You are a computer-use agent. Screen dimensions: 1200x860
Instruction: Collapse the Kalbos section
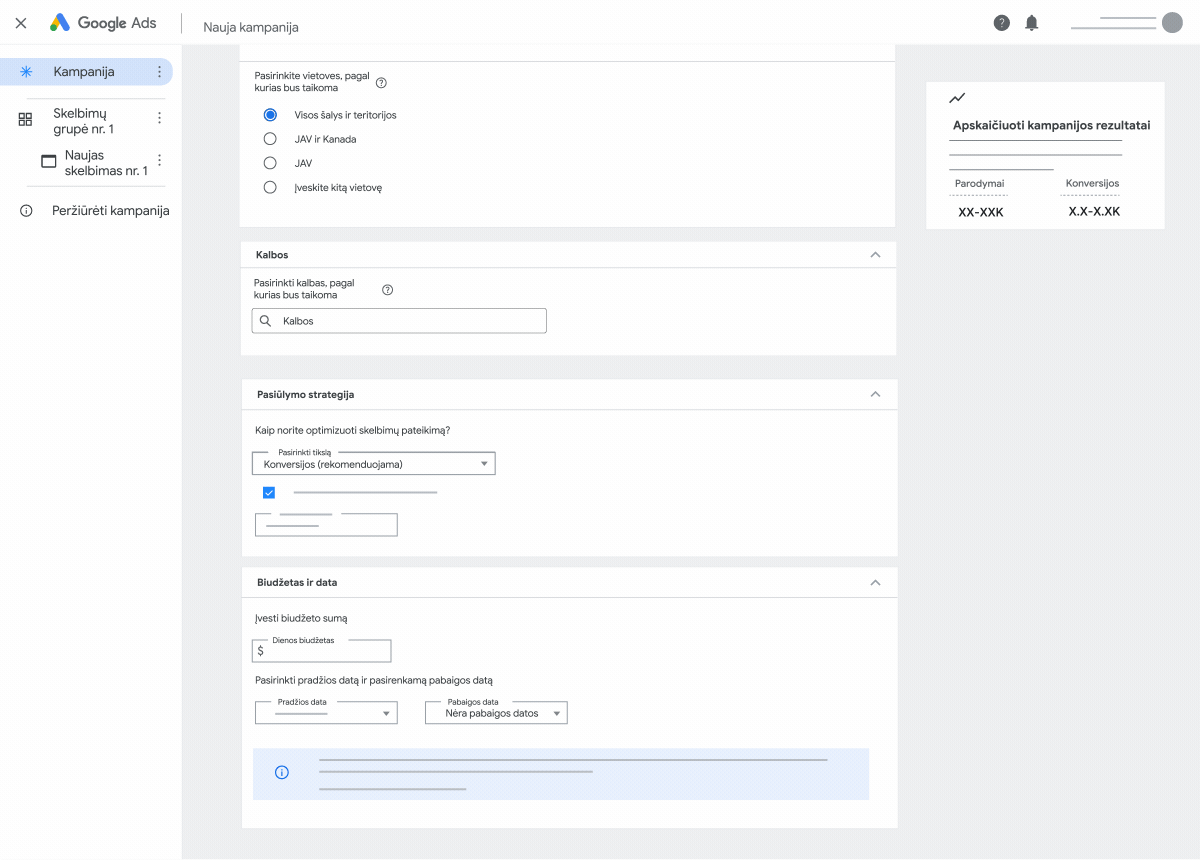(875, 255)
